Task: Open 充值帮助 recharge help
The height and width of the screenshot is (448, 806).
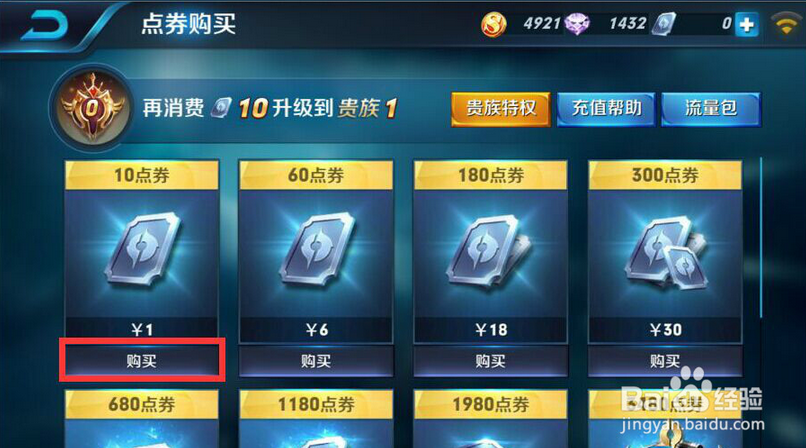Action: coord(606,108)
